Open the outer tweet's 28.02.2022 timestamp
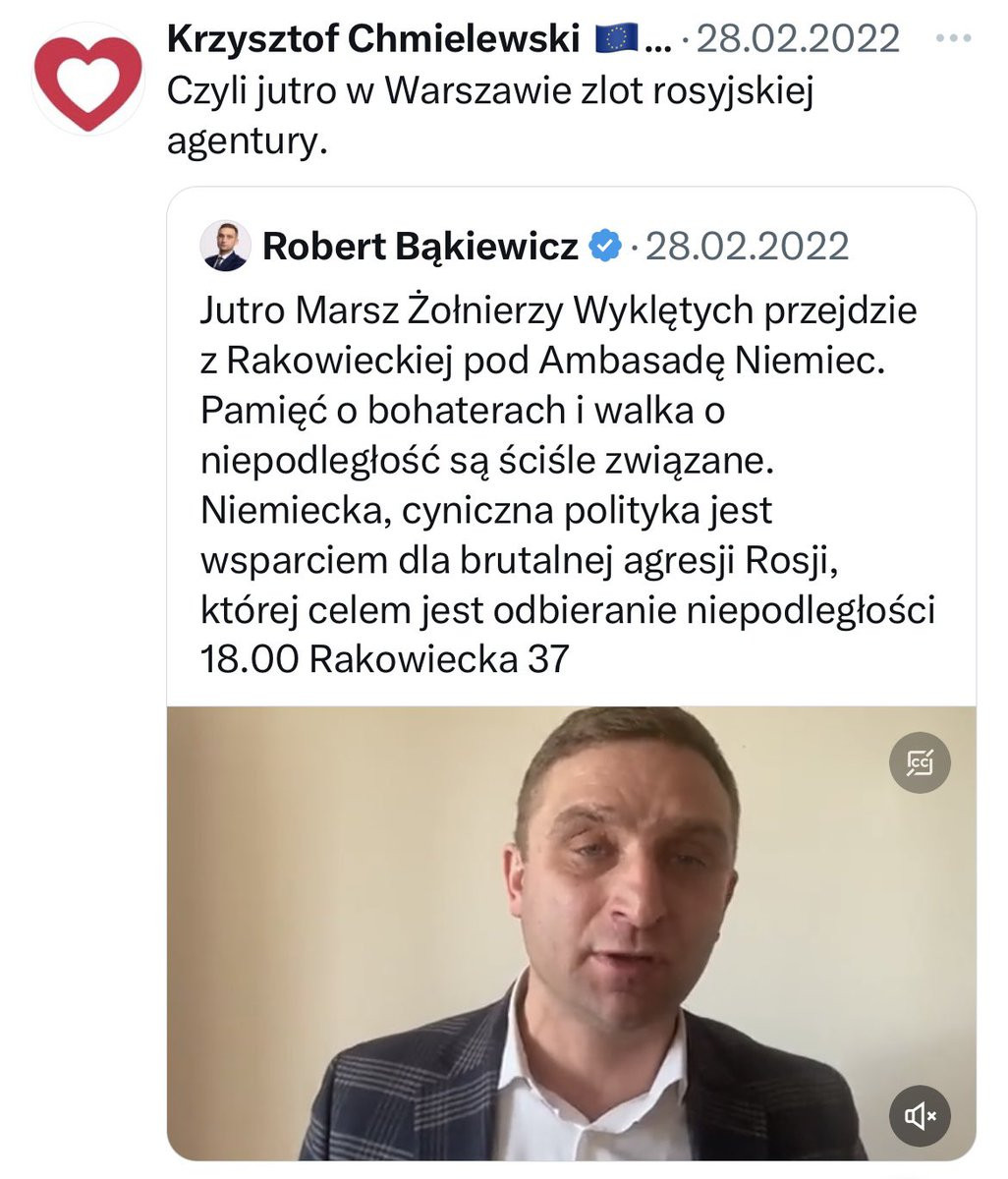 [798, 39]
